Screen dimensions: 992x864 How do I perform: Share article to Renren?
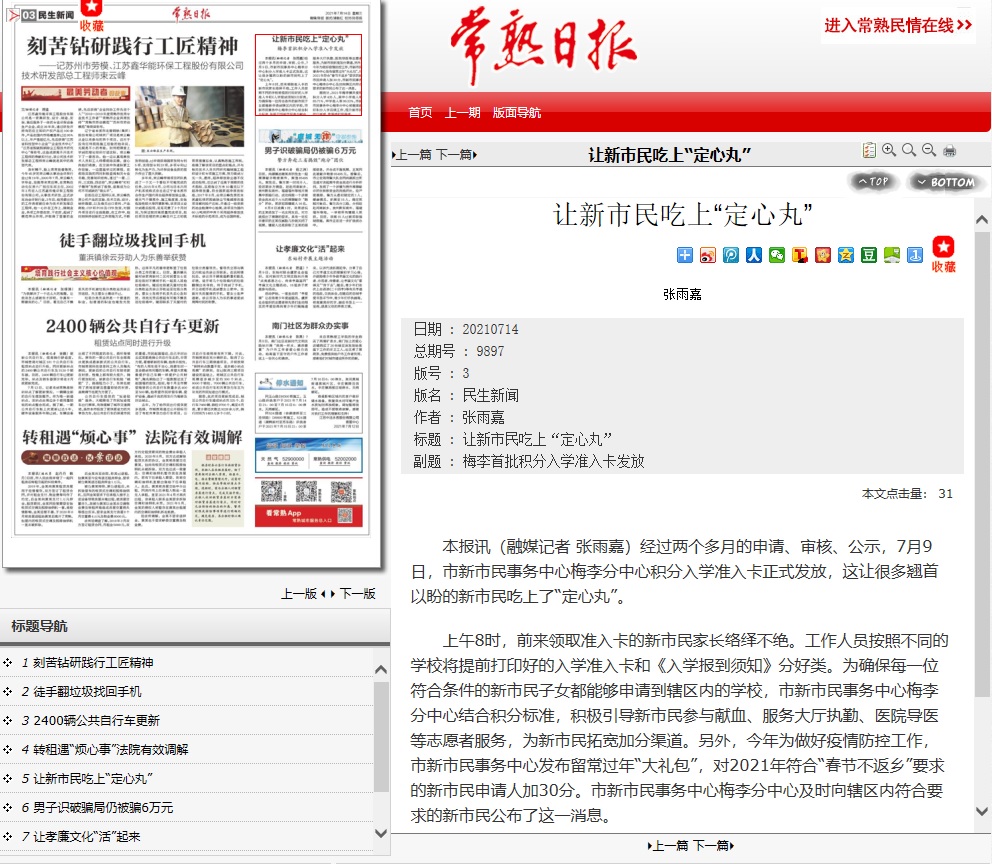[753, 255]
